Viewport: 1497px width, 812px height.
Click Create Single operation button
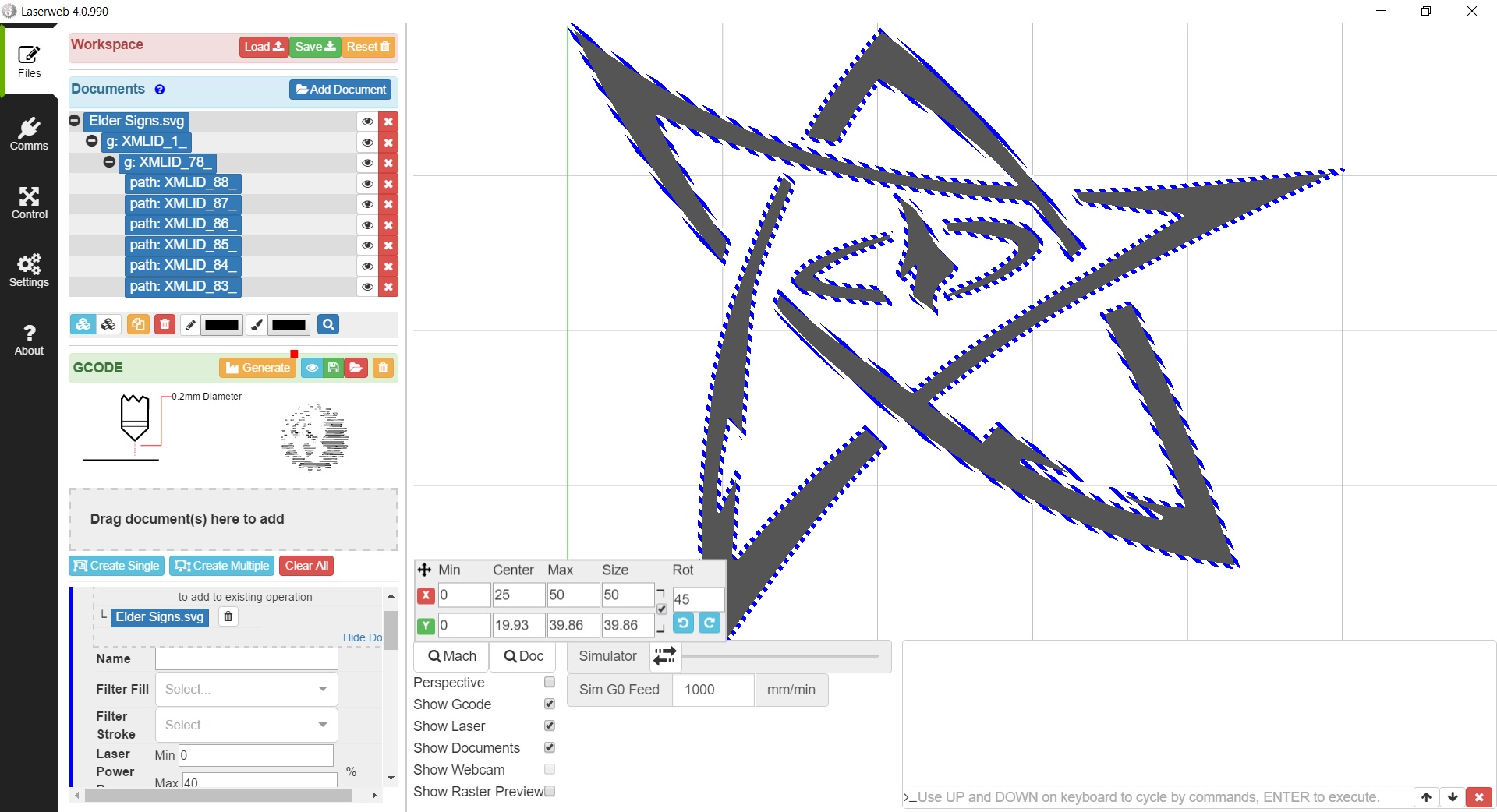[x=116, y=566]
